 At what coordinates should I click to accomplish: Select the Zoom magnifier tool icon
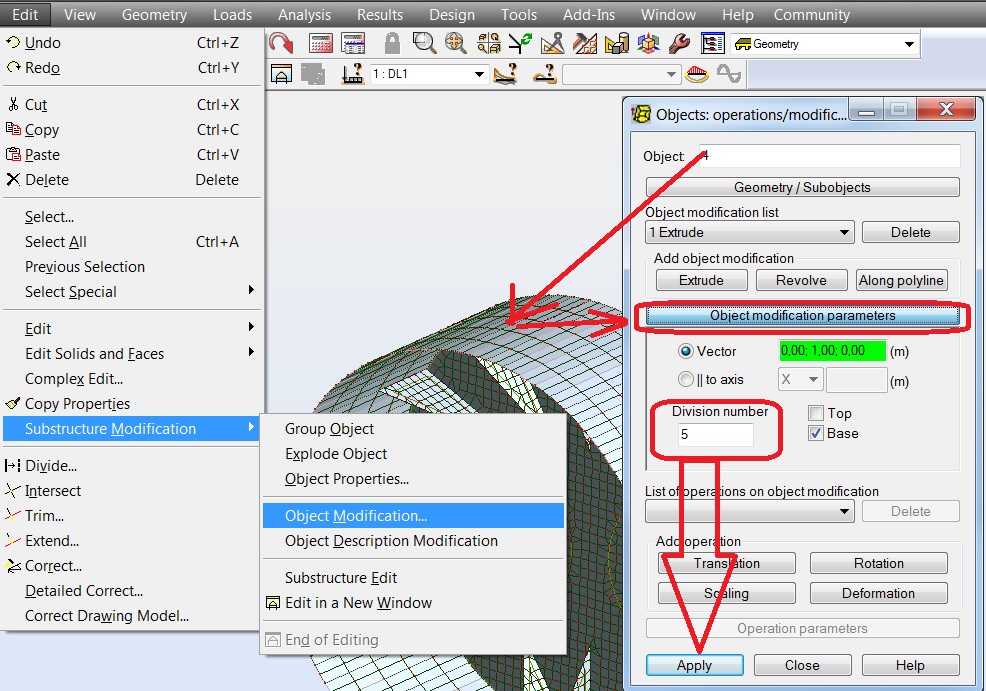pos(424,42)
